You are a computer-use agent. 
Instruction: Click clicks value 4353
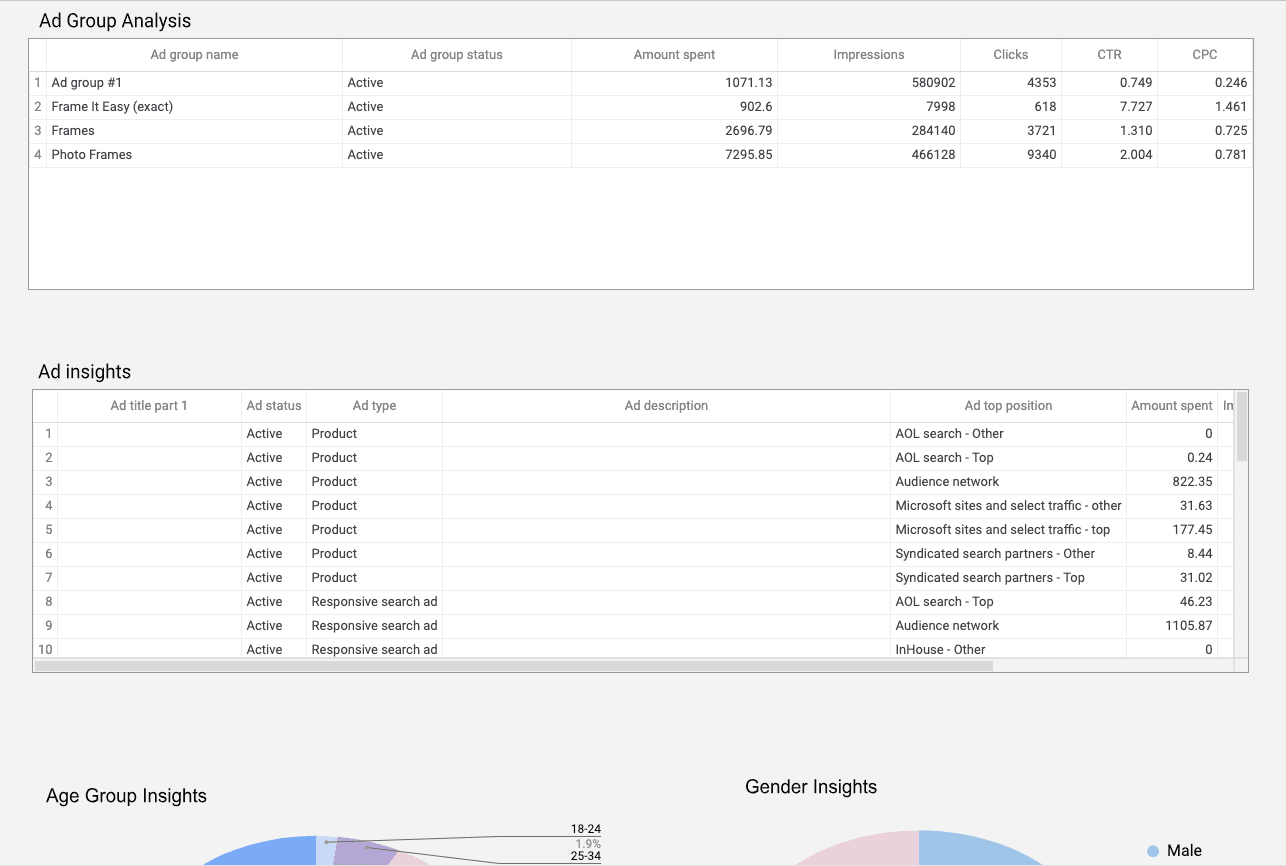[1041, 83]
